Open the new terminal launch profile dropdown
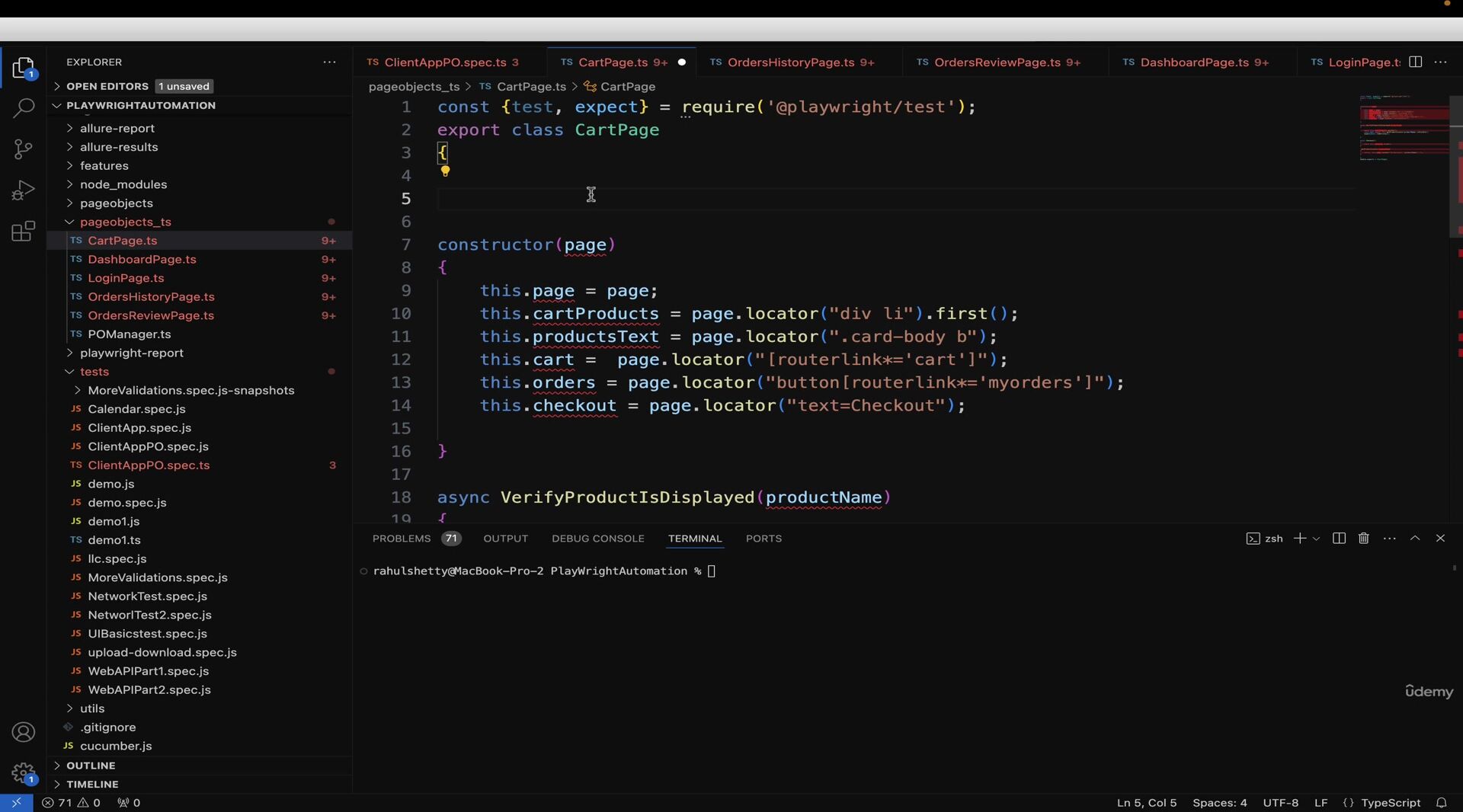Screen dimensions: 1463x812 pyautogui.click(x=1316, y=539)
